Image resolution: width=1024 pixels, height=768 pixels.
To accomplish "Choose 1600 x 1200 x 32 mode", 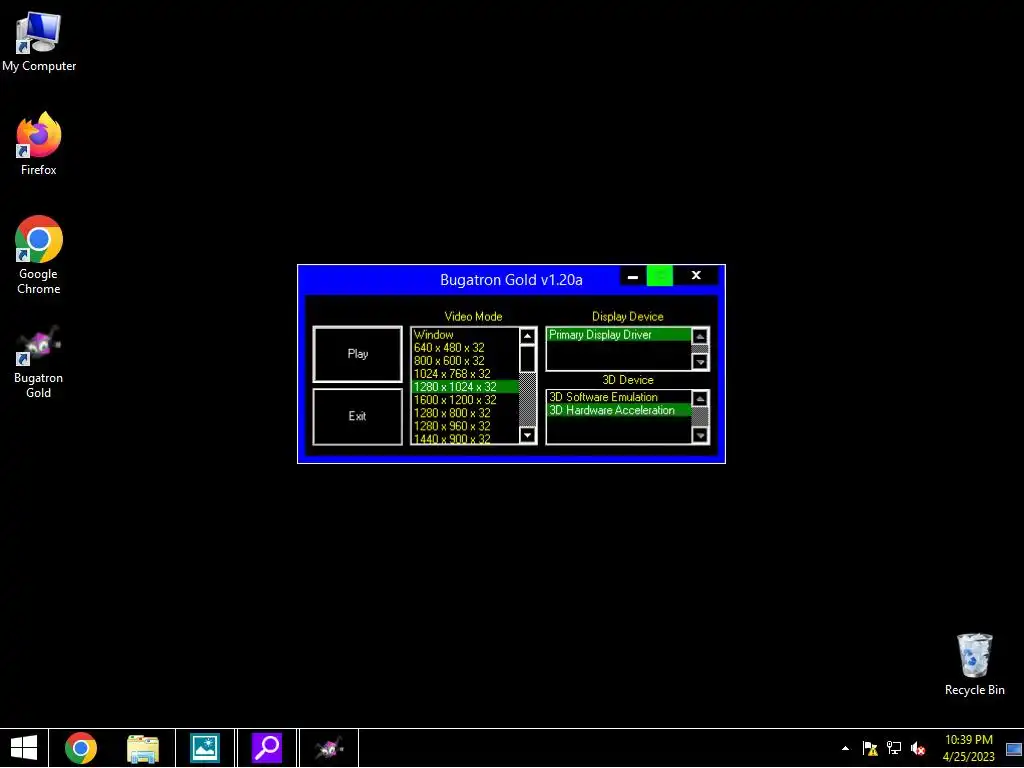I will point(464,400).
